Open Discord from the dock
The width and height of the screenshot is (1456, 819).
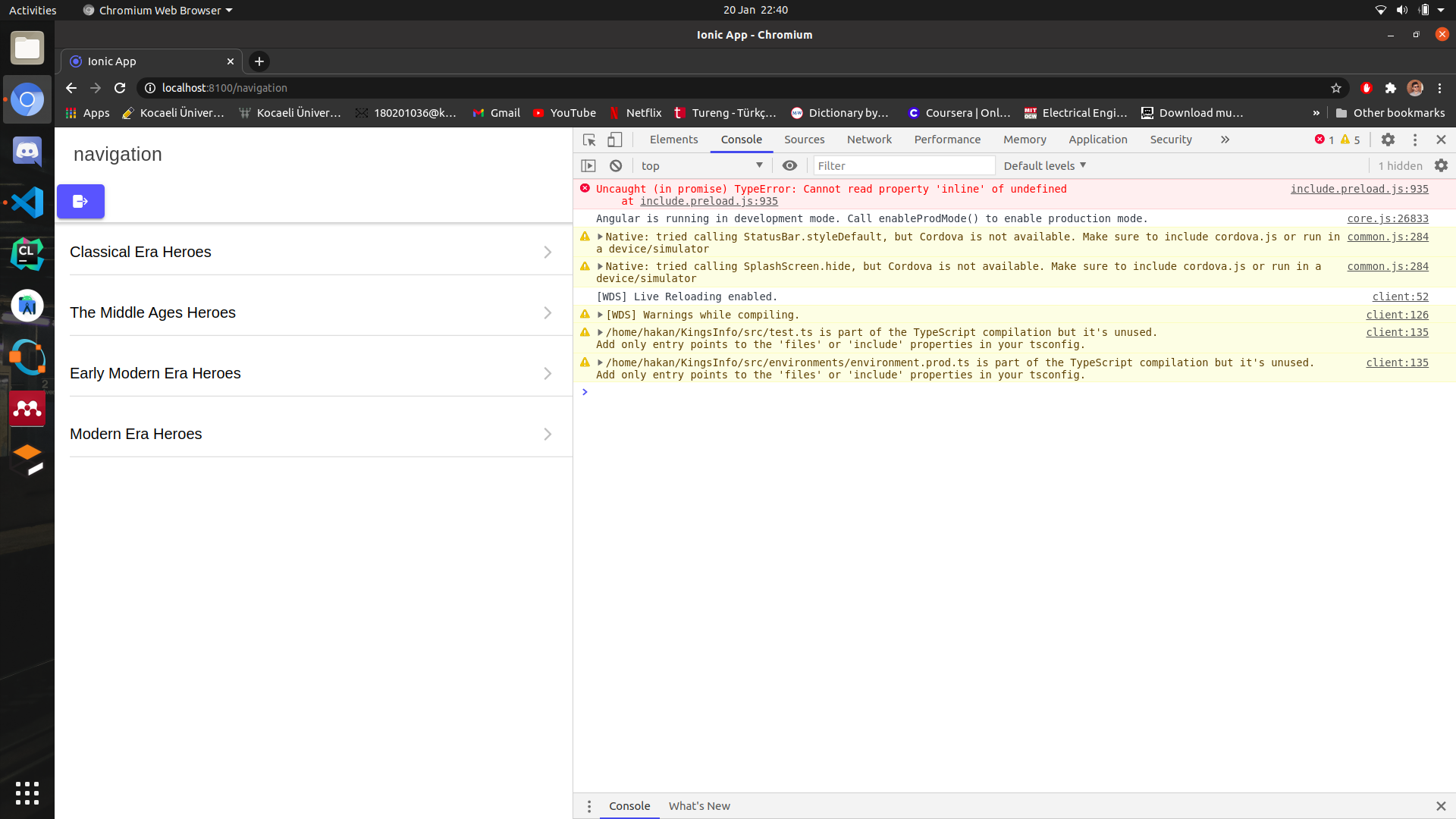click(27, 151)
